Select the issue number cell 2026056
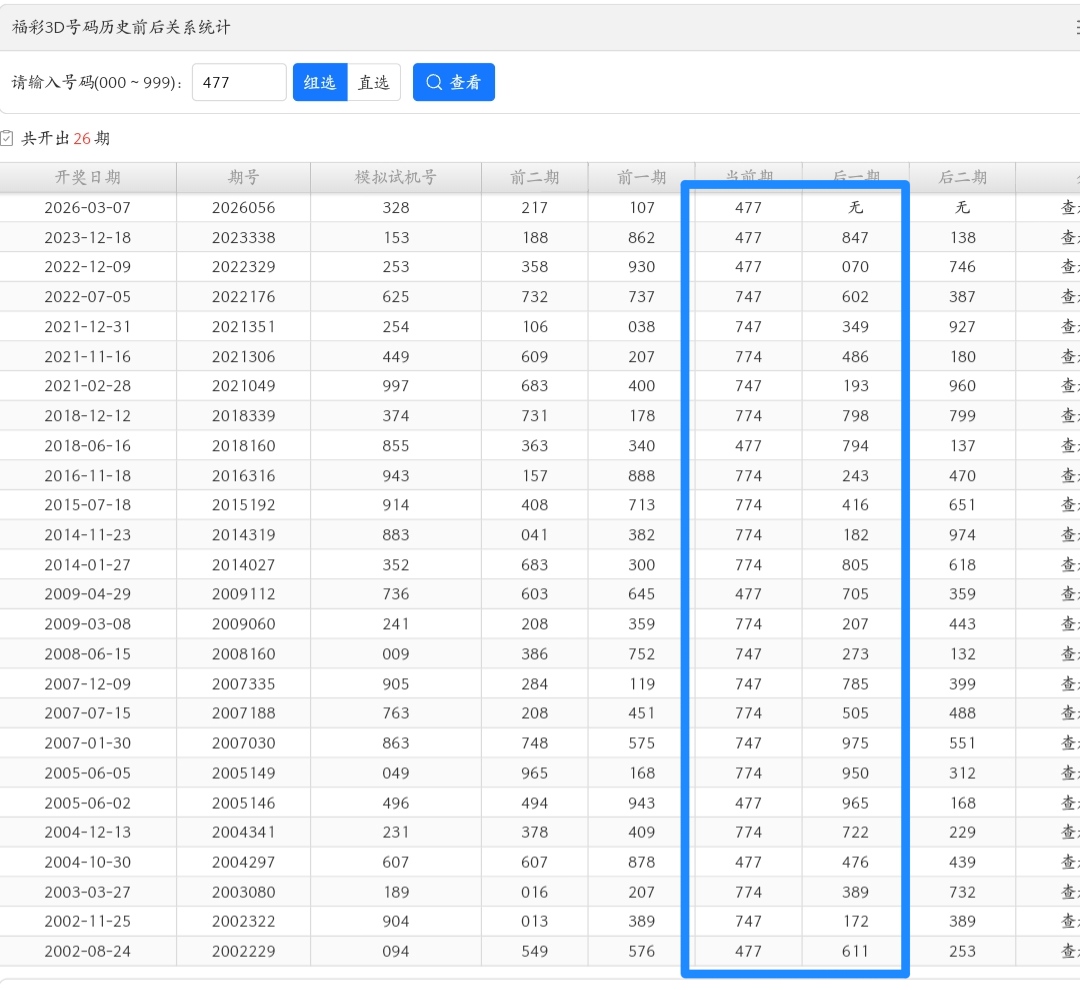 coord(243,208)
